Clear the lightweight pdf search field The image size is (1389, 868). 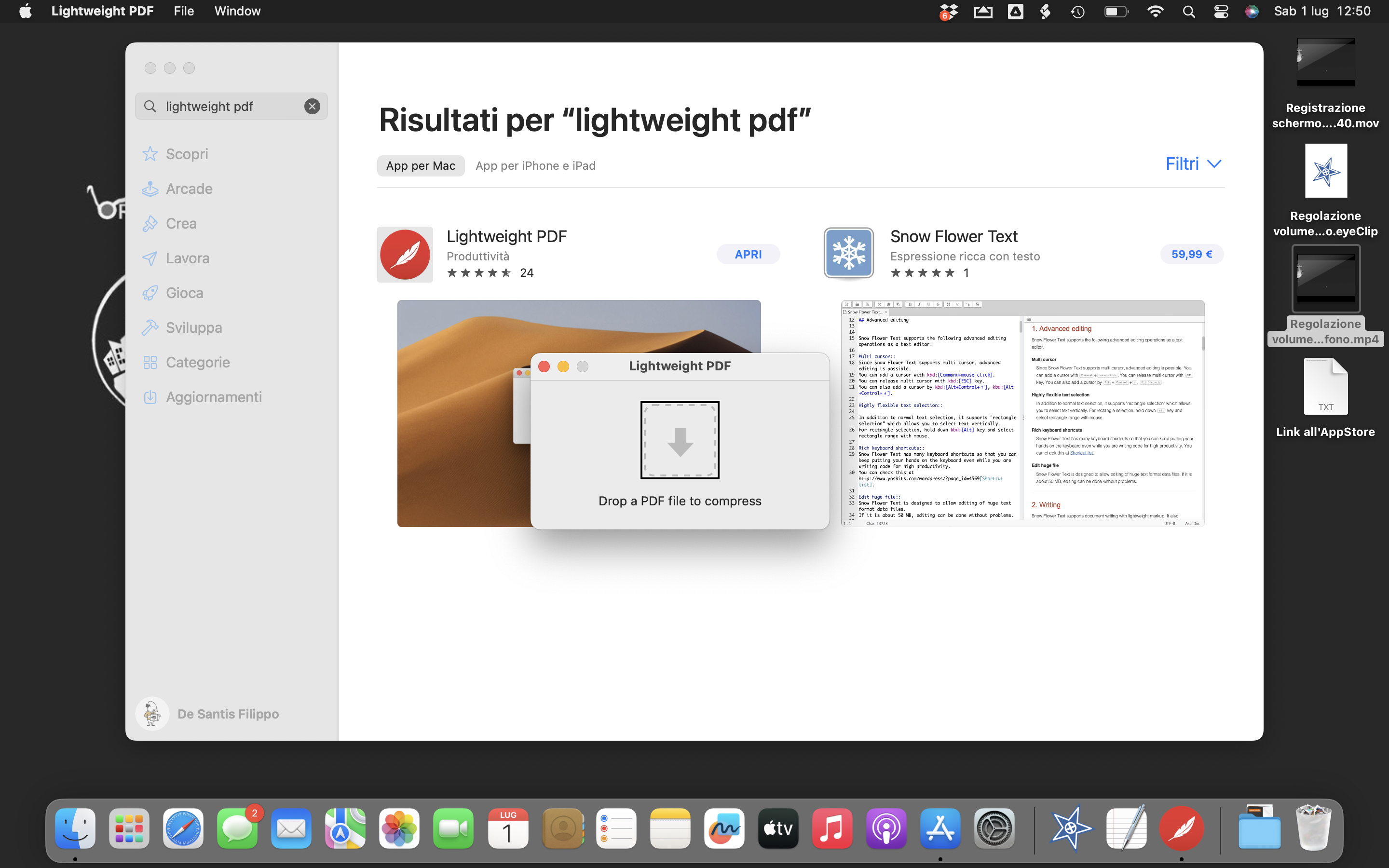(x=312, y=106)
